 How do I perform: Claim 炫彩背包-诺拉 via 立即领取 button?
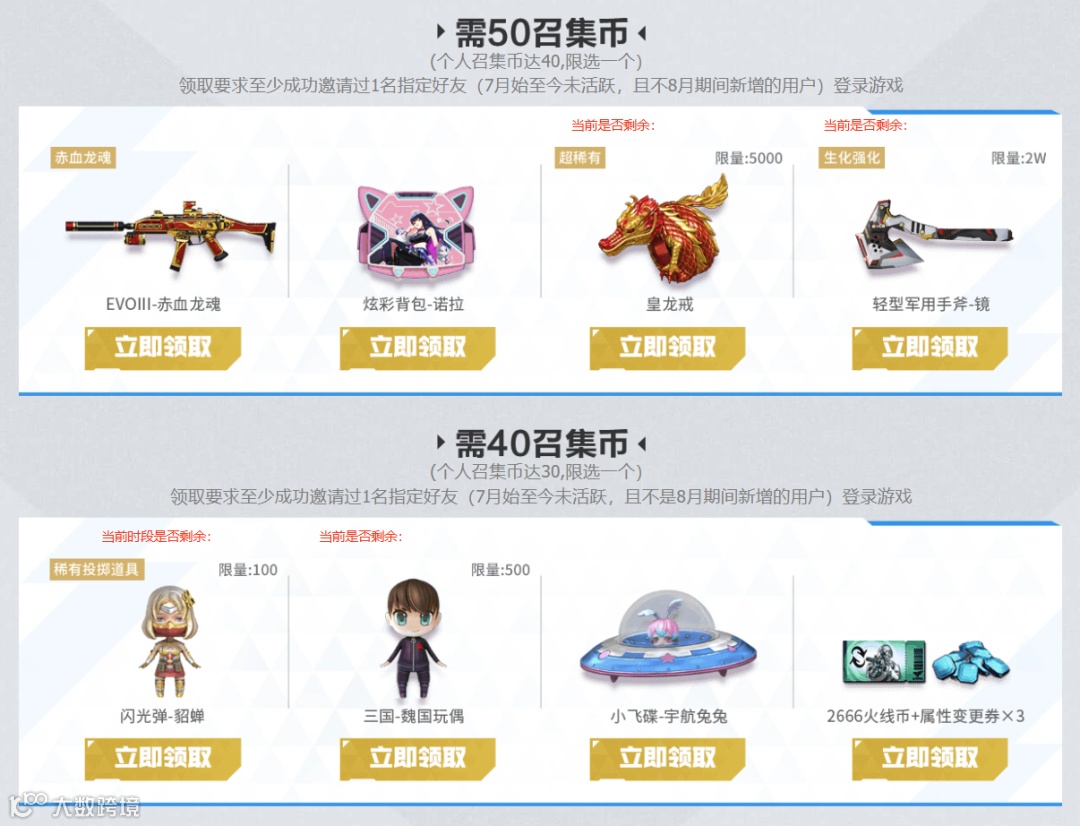(417, 348)
